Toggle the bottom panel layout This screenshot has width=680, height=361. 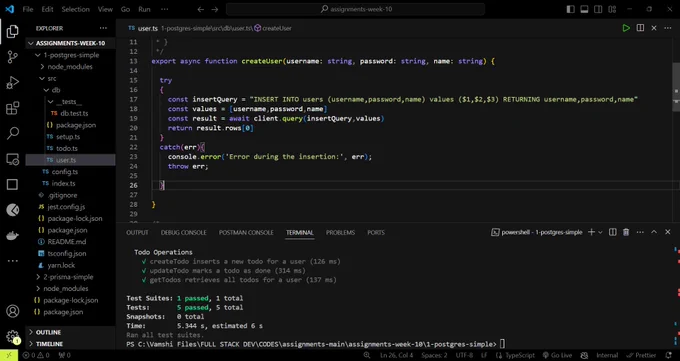pos(584,9)
